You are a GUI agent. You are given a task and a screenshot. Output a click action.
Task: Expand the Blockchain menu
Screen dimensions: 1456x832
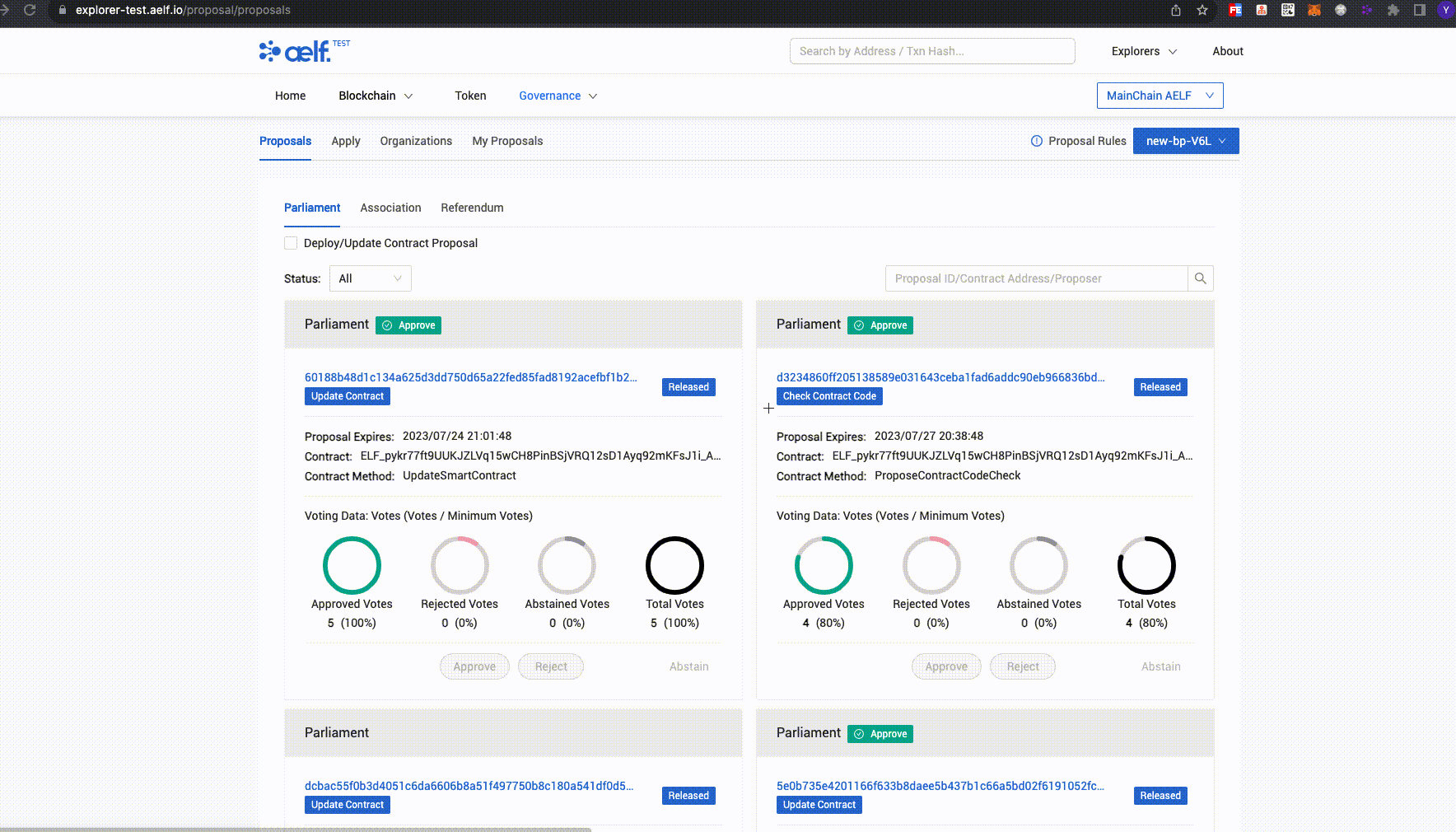pyautogui.click(x=376, y=96)
